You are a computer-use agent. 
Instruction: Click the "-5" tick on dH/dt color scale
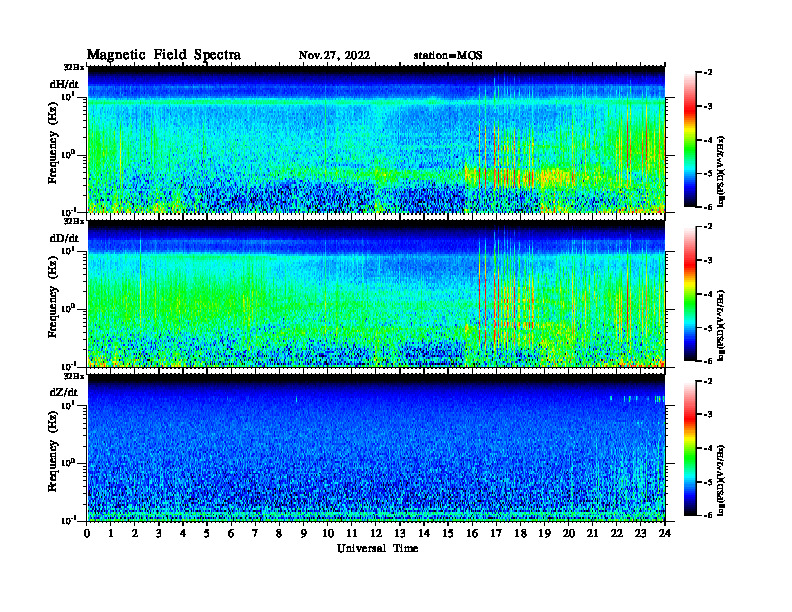click(708, 173)
